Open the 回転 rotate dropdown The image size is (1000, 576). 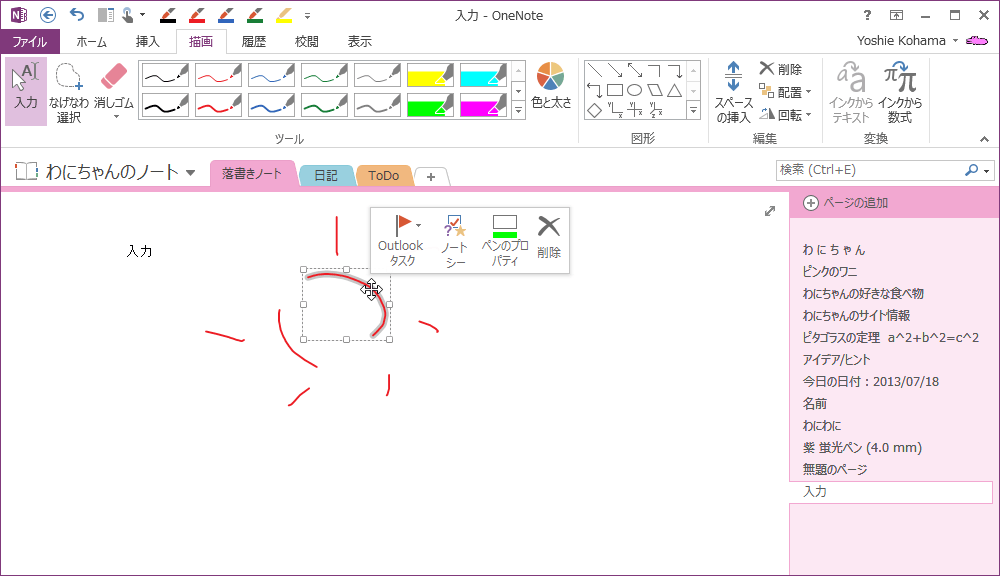click(785, 115)
